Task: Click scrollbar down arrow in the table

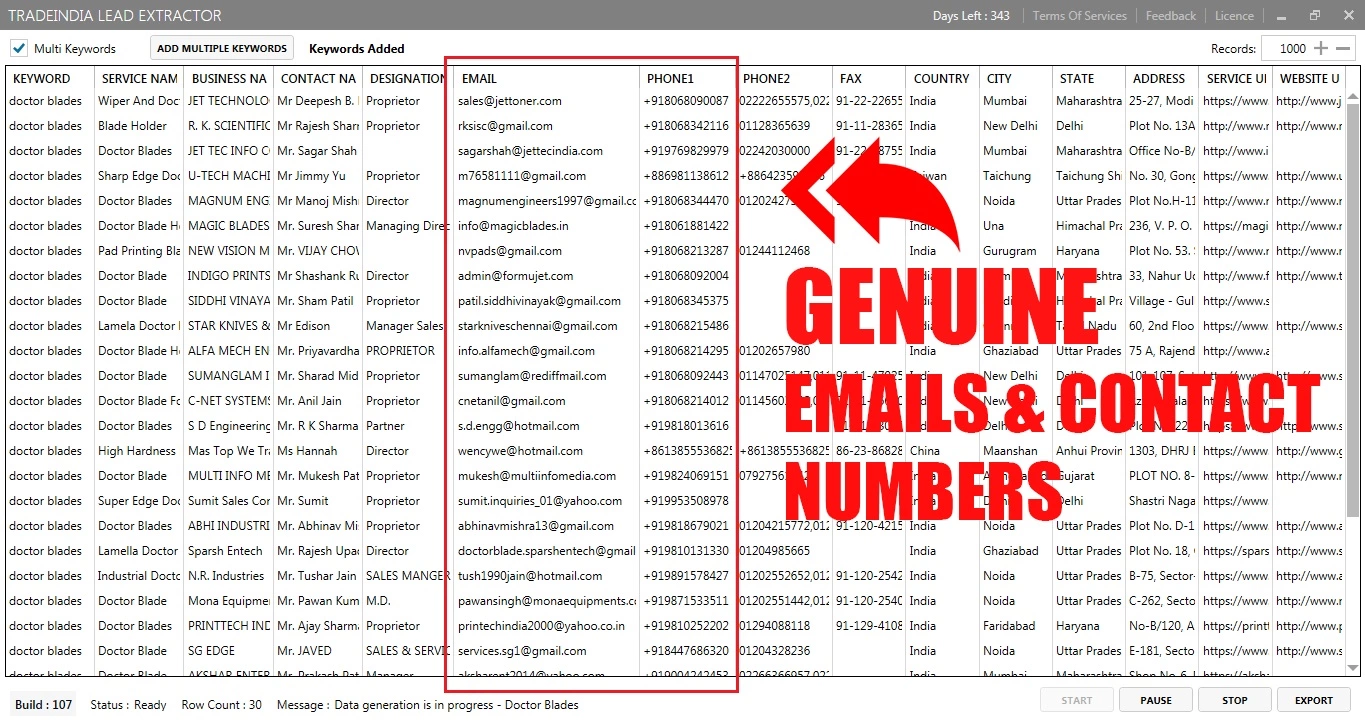Action: point(1353,669)
